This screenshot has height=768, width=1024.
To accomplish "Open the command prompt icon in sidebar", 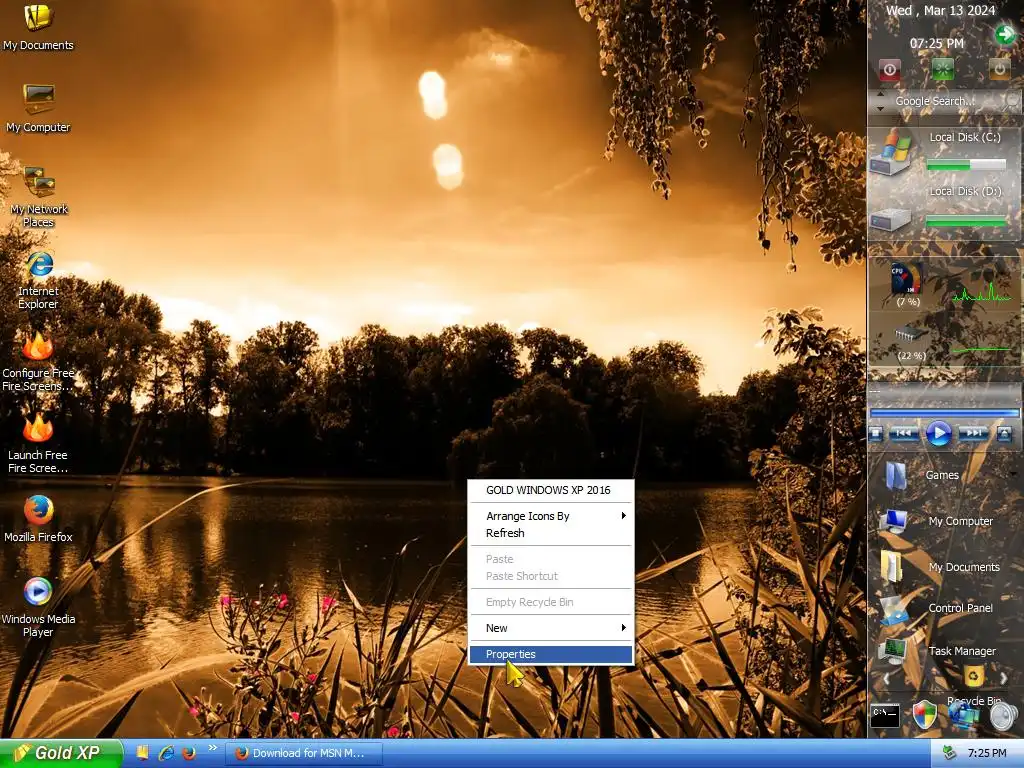I will pos(886,714).
